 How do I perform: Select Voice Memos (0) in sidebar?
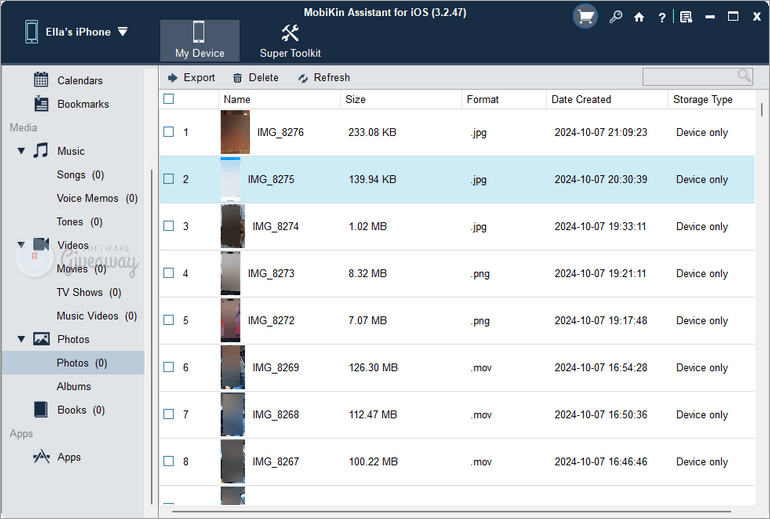coord(97,198)
